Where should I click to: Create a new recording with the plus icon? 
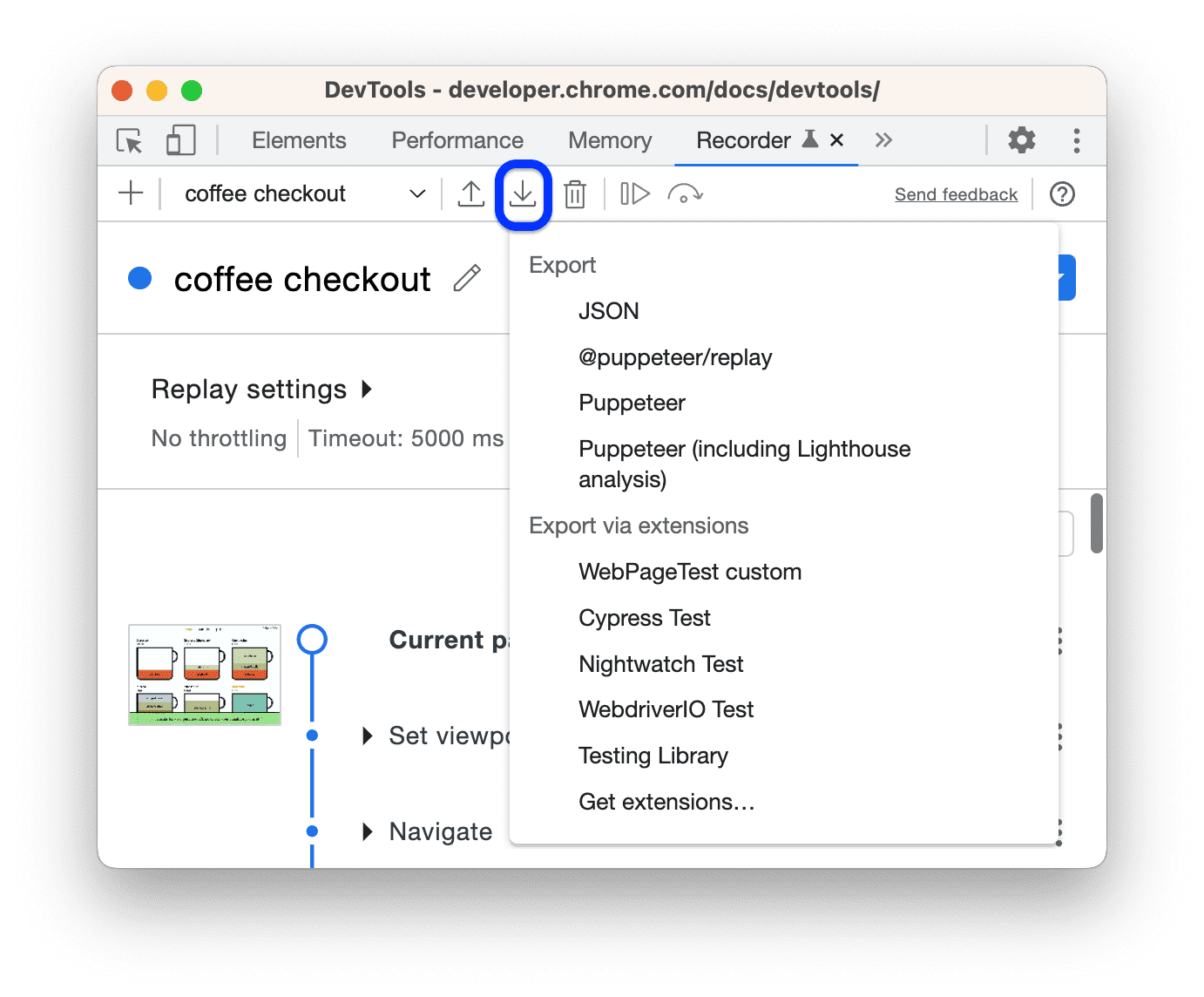coord(131,193)
